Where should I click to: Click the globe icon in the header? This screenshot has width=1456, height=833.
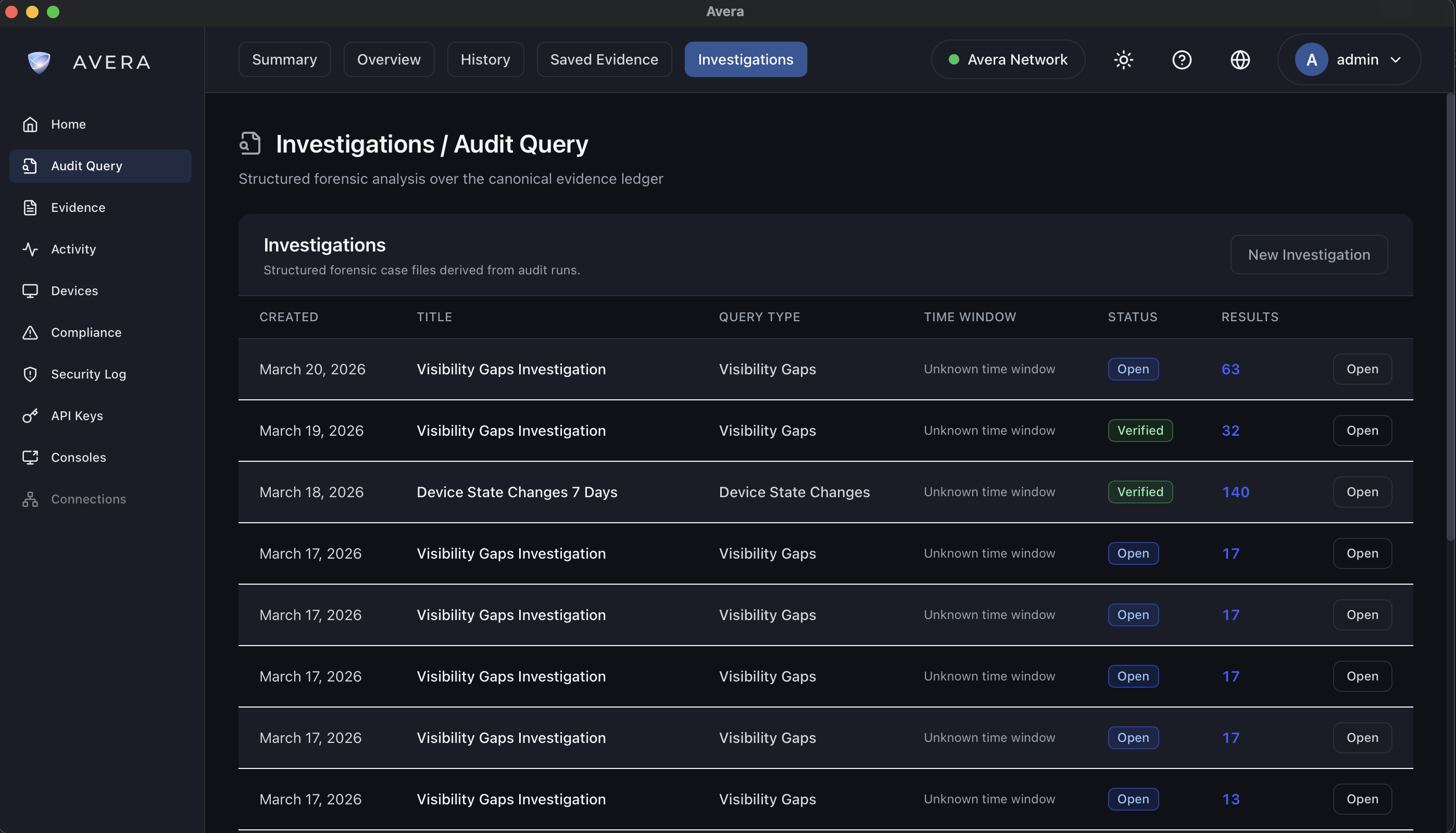coord(1240,59)
